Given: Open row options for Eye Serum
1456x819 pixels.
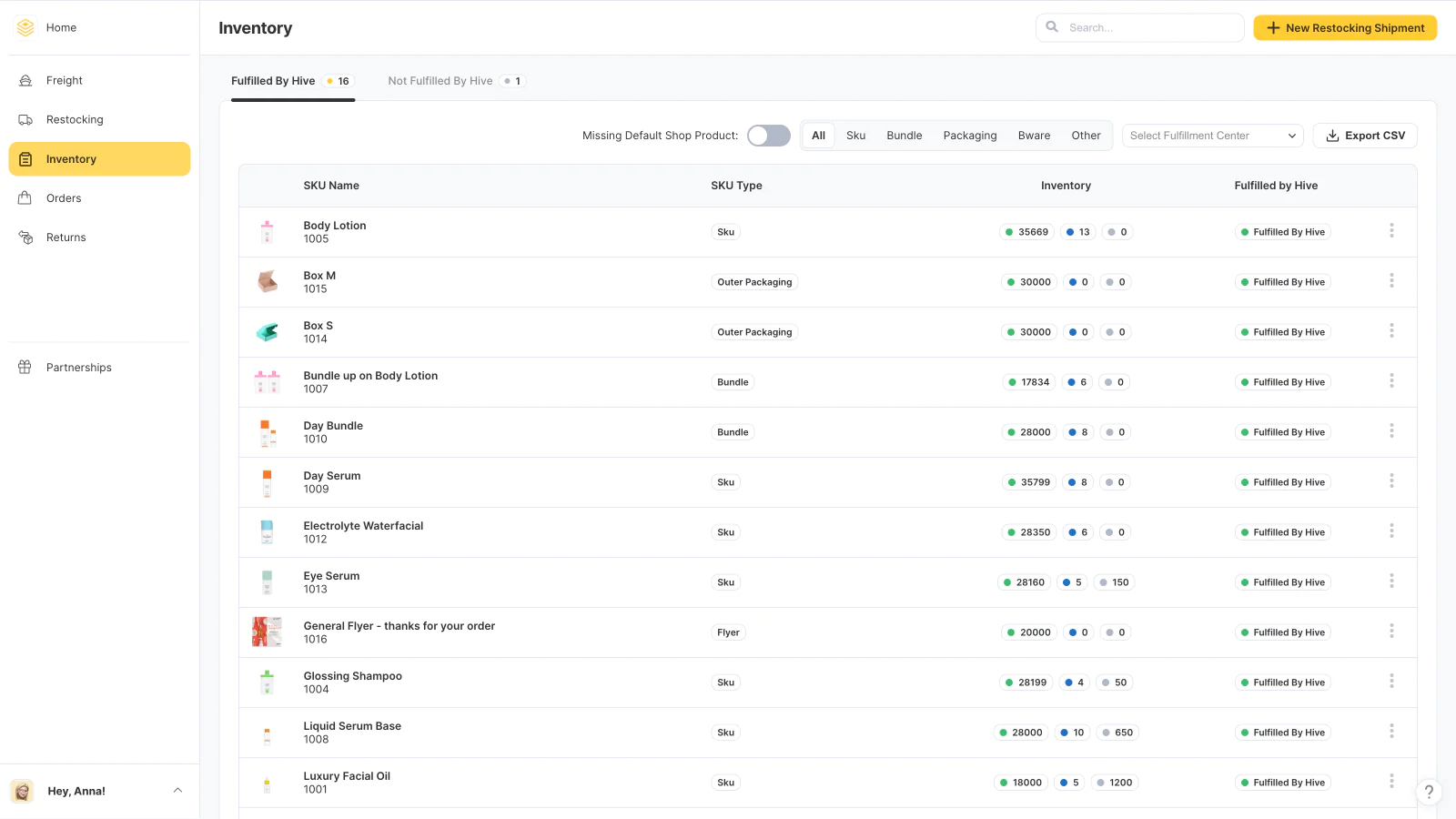Looking at the screenshot, I should tap(1391, 581).
